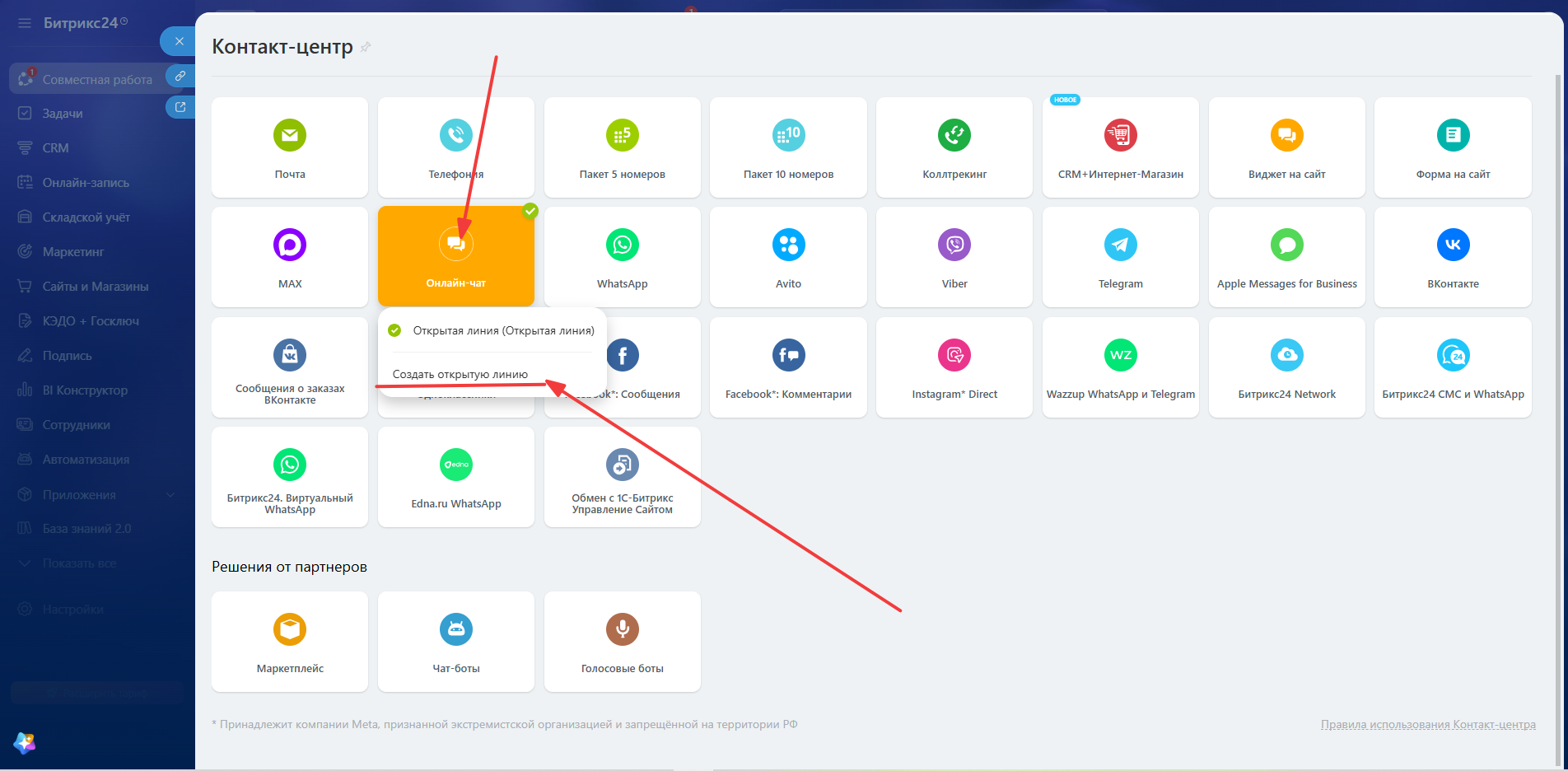Click the orange Онлайн-чат tile icon
The image size is (1568, 771).
(456, 244)
